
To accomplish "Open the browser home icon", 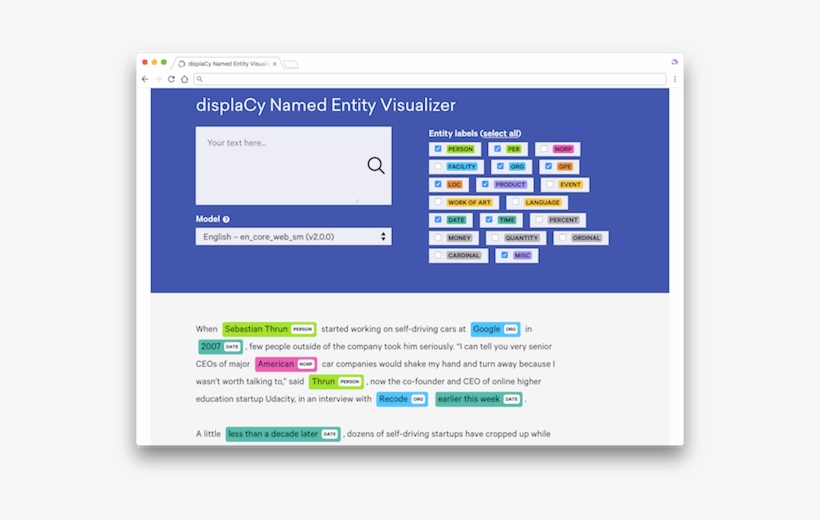I will (185, 79).
